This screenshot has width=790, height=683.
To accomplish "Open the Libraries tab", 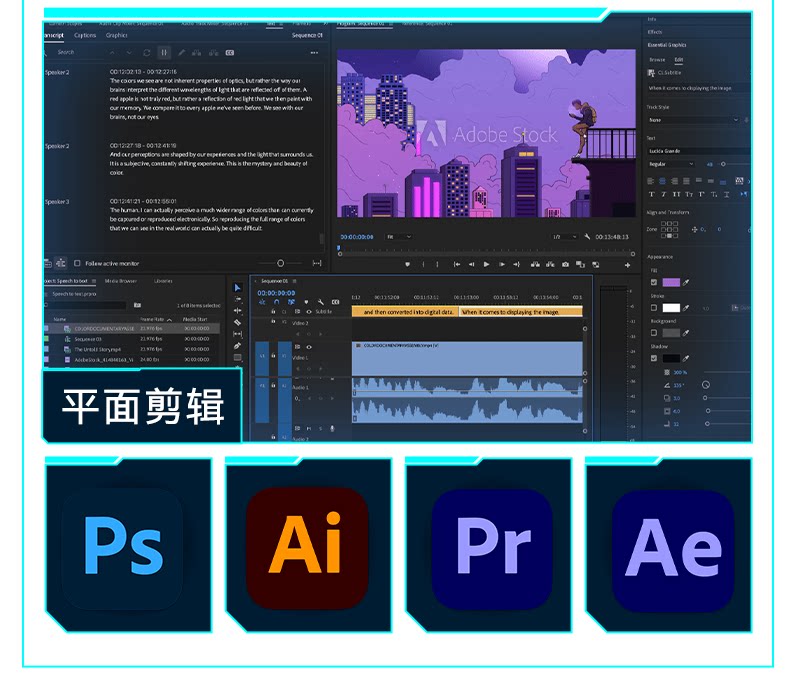I will point(163,281).
